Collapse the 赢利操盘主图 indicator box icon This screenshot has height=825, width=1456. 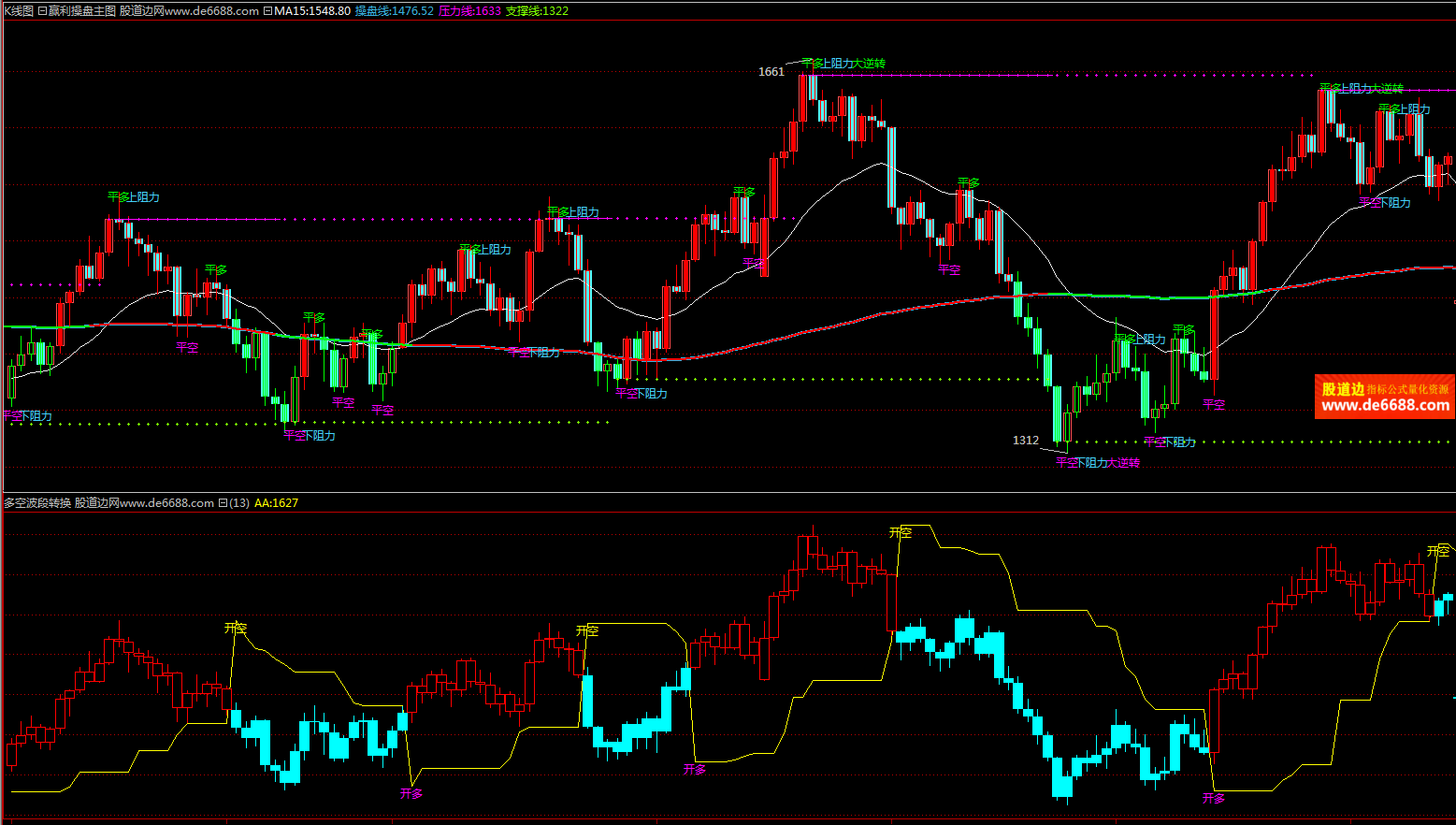(42, 11)
